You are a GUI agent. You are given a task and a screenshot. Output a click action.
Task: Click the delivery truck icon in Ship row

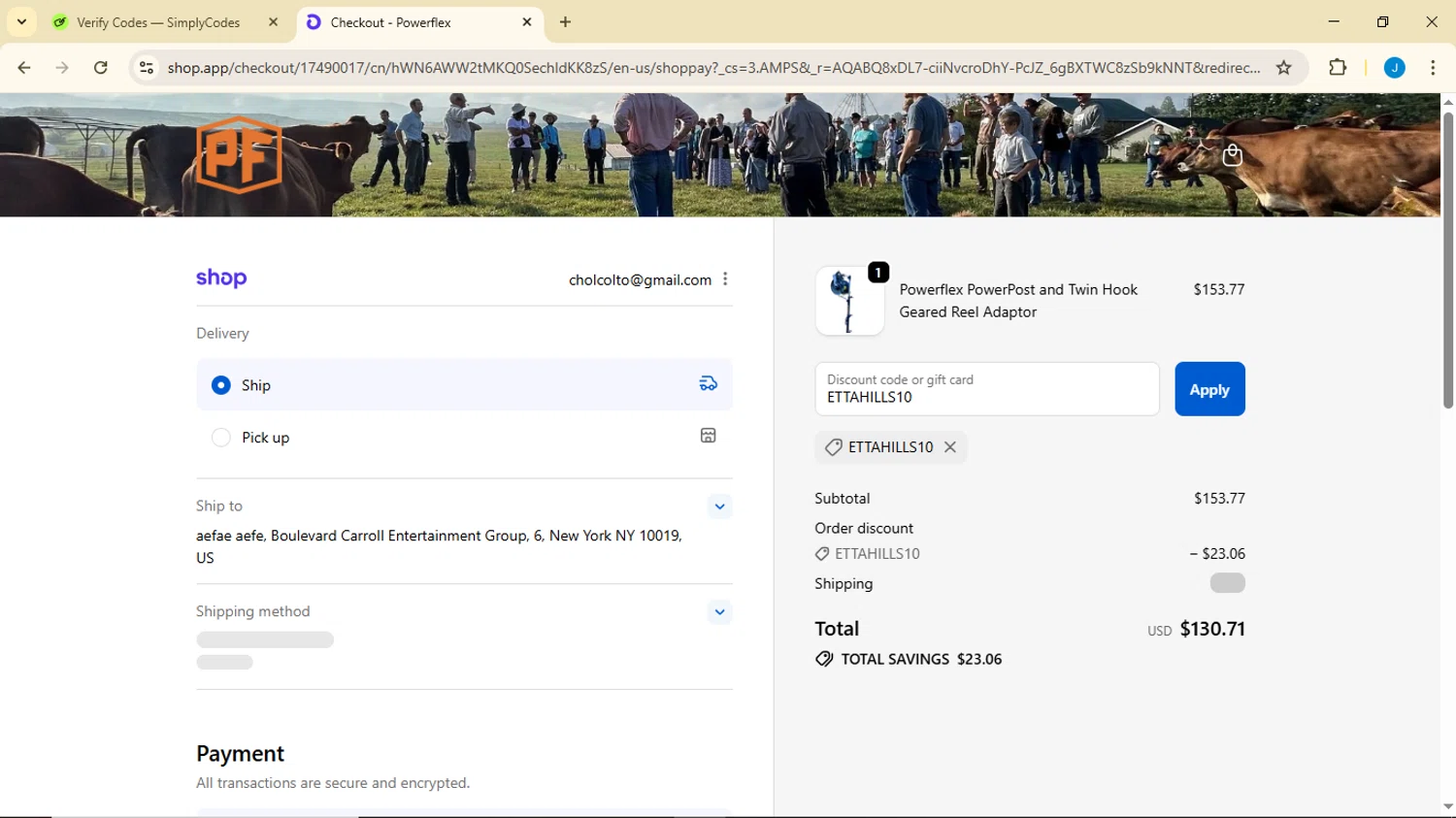(709, 384)
